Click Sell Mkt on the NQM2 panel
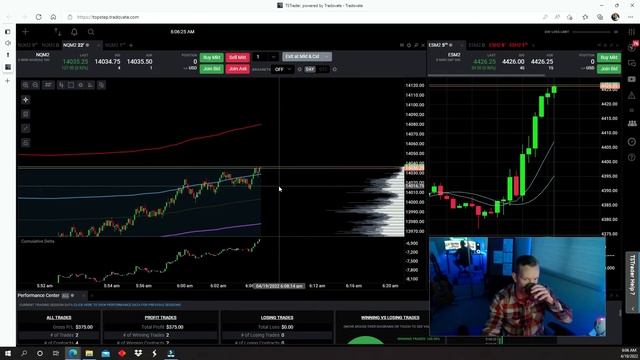Viewport: 640px width, 360px height. [238, 58]
